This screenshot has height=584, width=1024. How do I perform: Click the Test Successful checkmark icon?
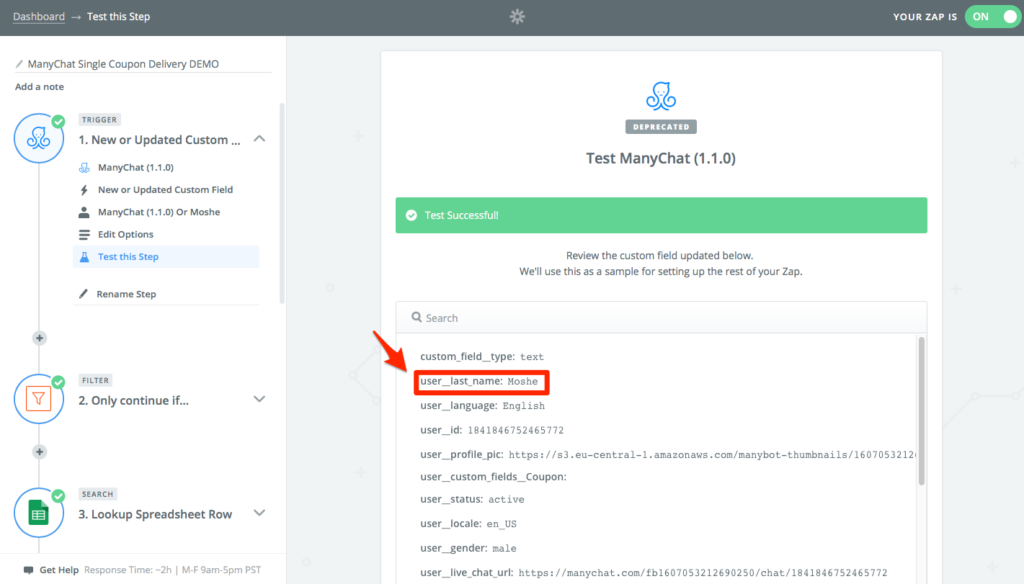tap(411, 215)
